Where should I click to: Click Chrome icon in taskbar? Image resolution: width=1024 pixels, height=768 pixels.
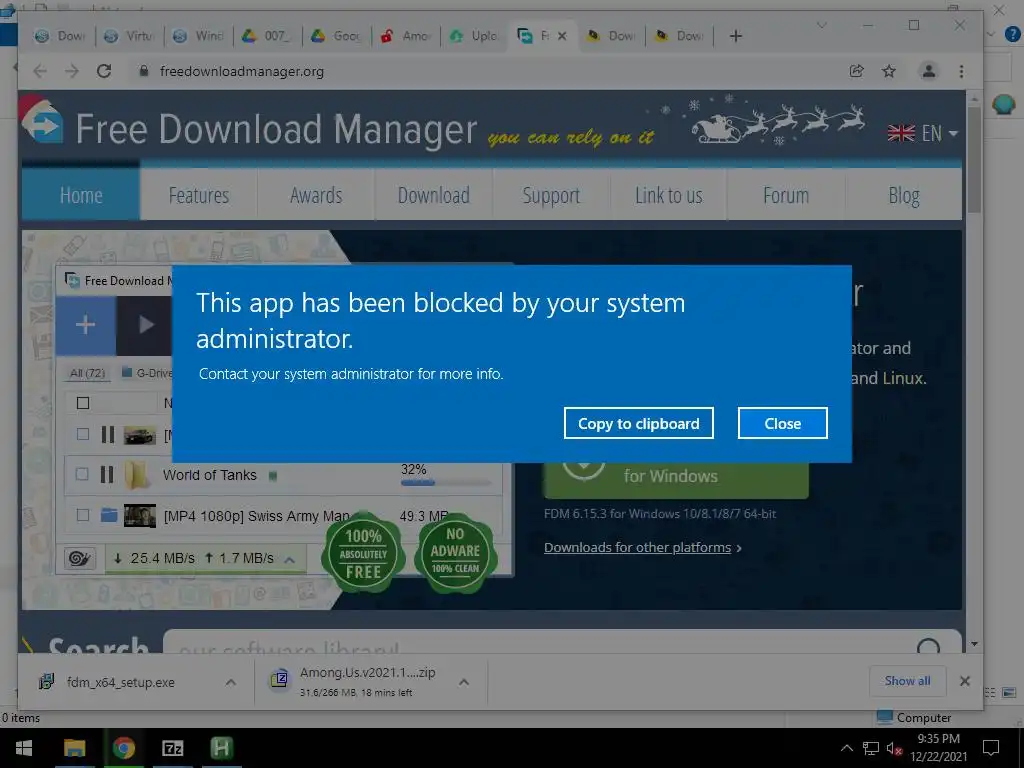click(123, 748)
